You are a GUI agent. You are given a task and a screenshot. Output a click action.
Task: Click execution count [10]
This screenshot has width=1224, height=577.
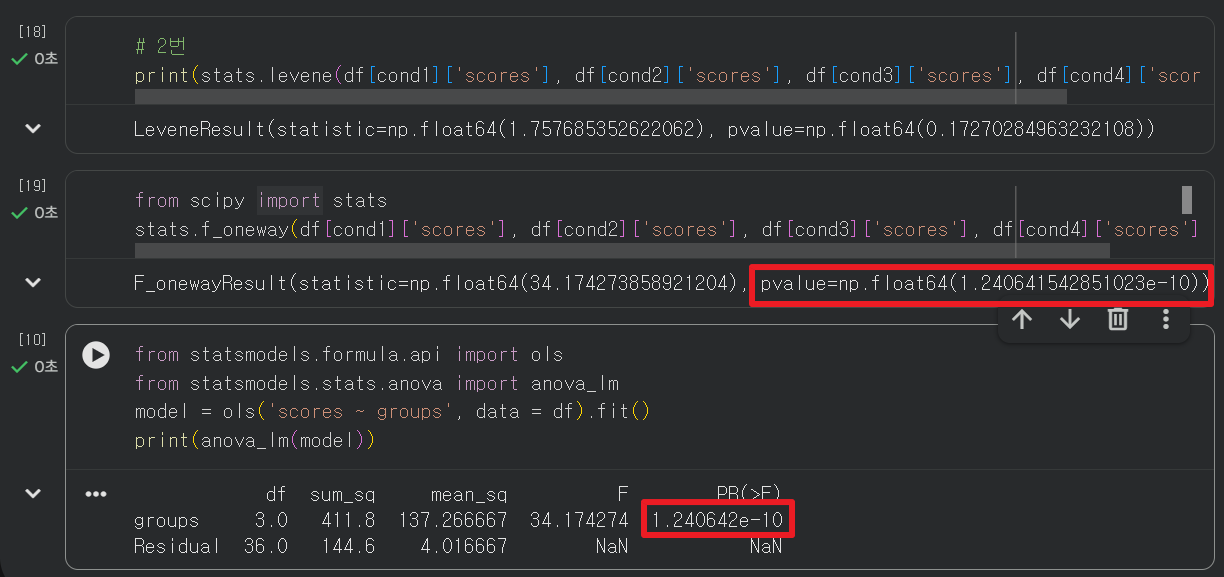click(x=33, y=340)
